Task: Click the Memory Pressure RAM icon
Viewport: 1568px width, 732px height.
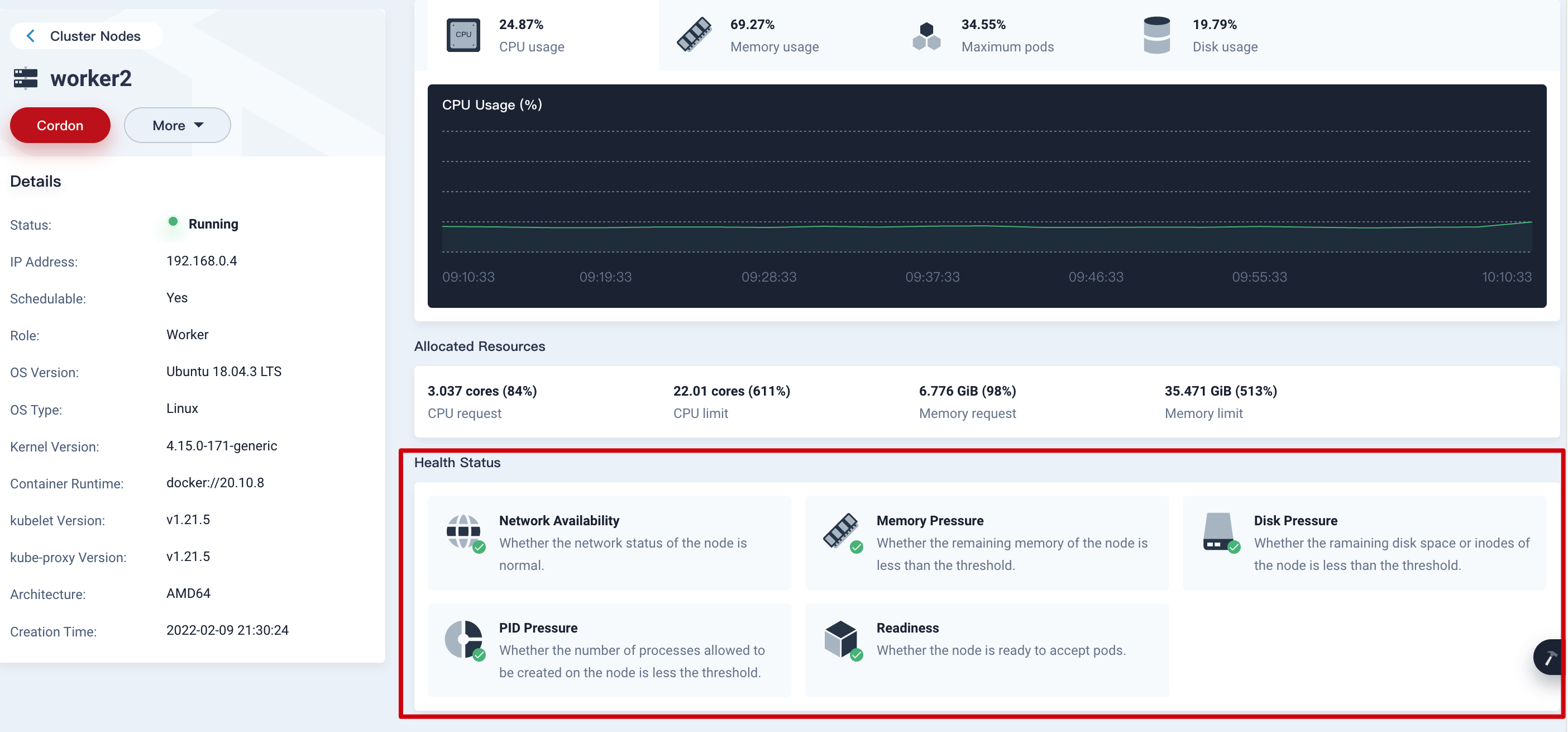Action: coord(841,531)
